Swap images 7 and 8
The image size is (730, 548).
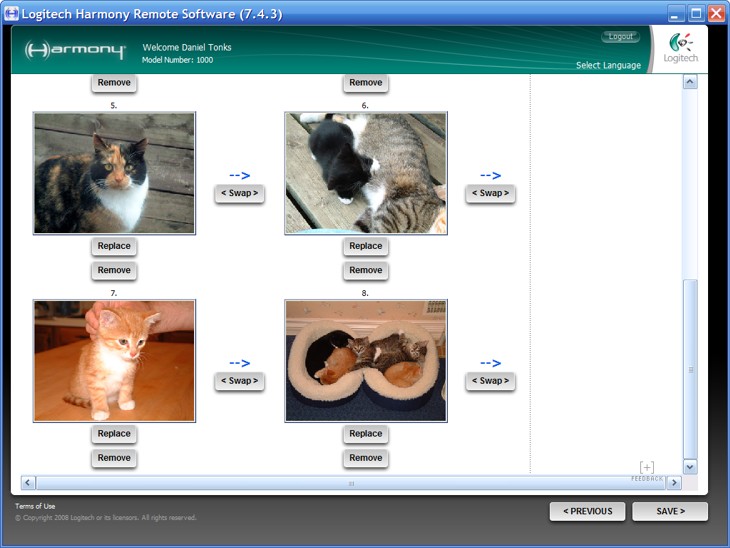239,381
